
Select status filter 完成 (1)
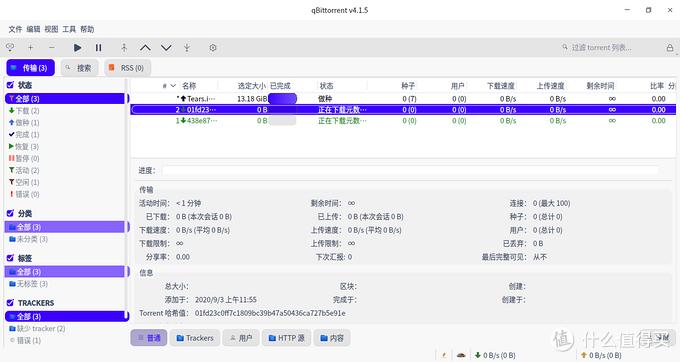pos(24,134)
